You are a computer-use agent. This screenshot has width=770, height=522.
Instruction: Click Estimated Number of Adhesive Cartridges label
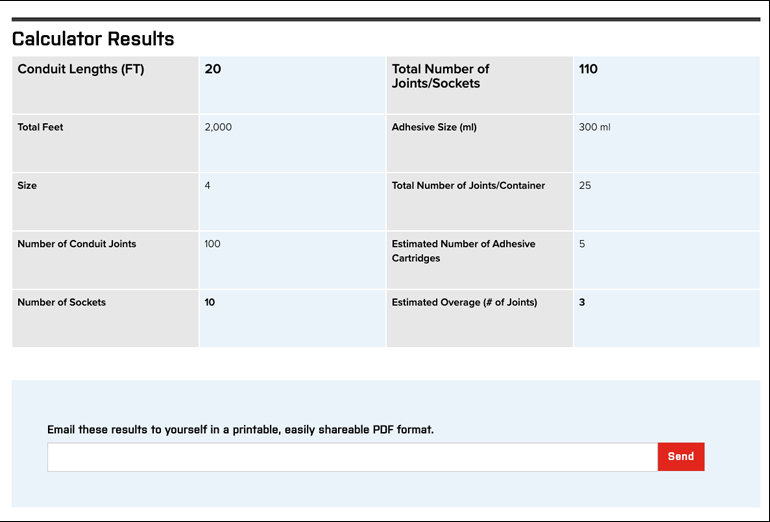[463, 251]
